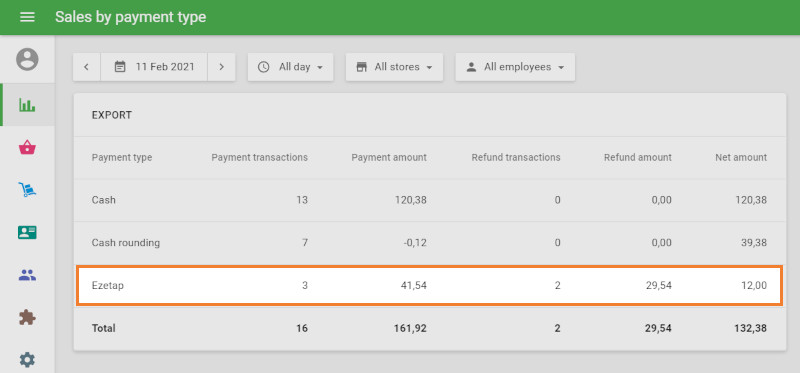This screenshot has width=800, height=373.
Task: Click Ezetap payment amount 41,54
Action: pyautogui.click(x=414, y=286)
